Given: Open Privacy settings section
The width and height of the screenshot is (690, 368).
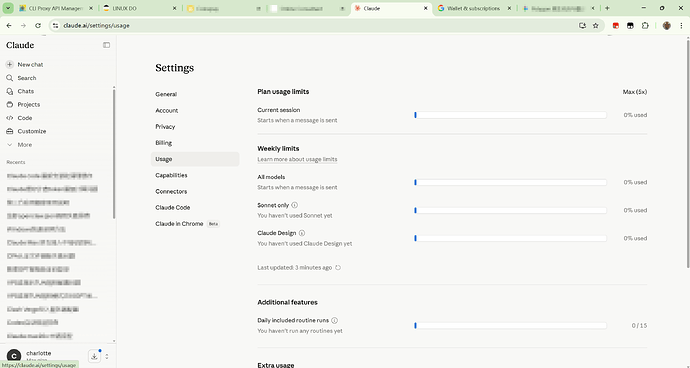Looking at the screenshot, I should pyautogui.click(x=195, y=126).
